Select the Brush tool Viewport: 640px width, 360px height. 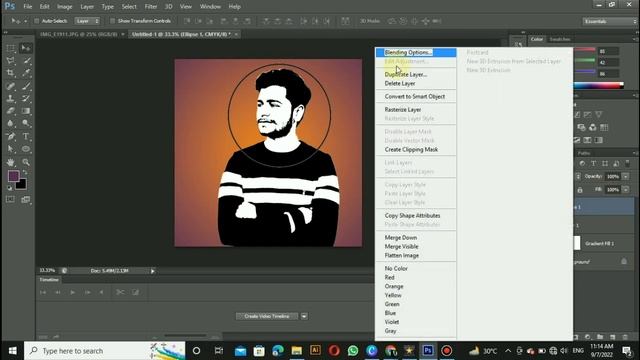pyautogui.click(x=26, y=86)
